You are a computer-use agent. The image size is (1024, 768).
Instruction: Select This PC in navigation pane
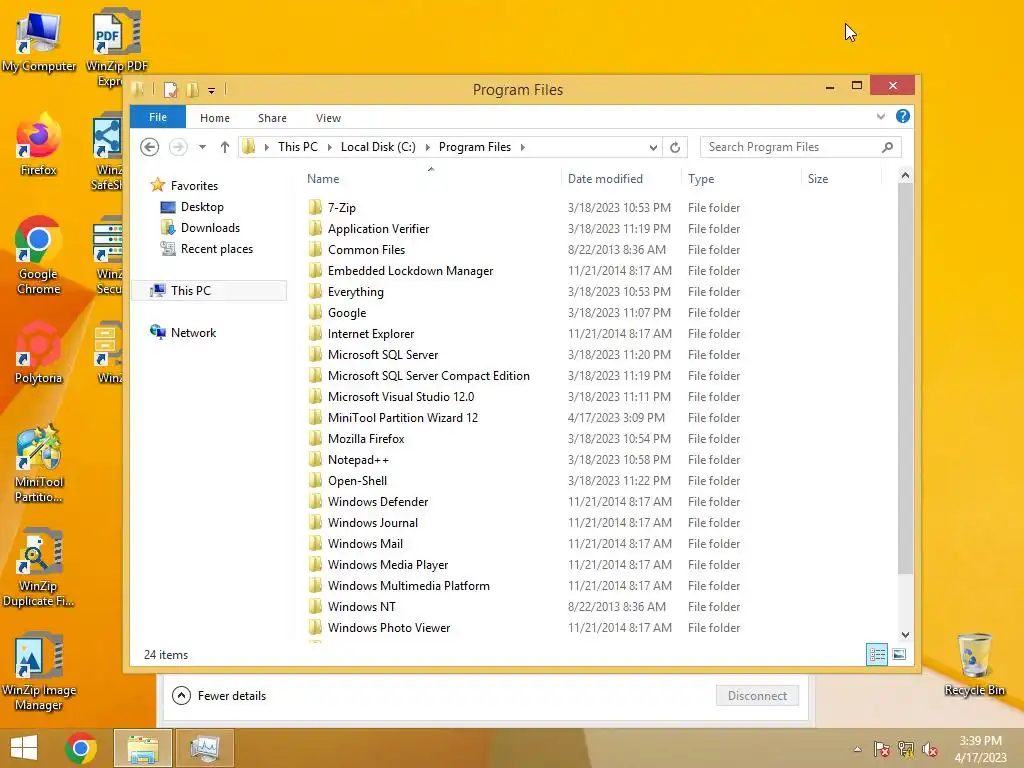[209, 291]
